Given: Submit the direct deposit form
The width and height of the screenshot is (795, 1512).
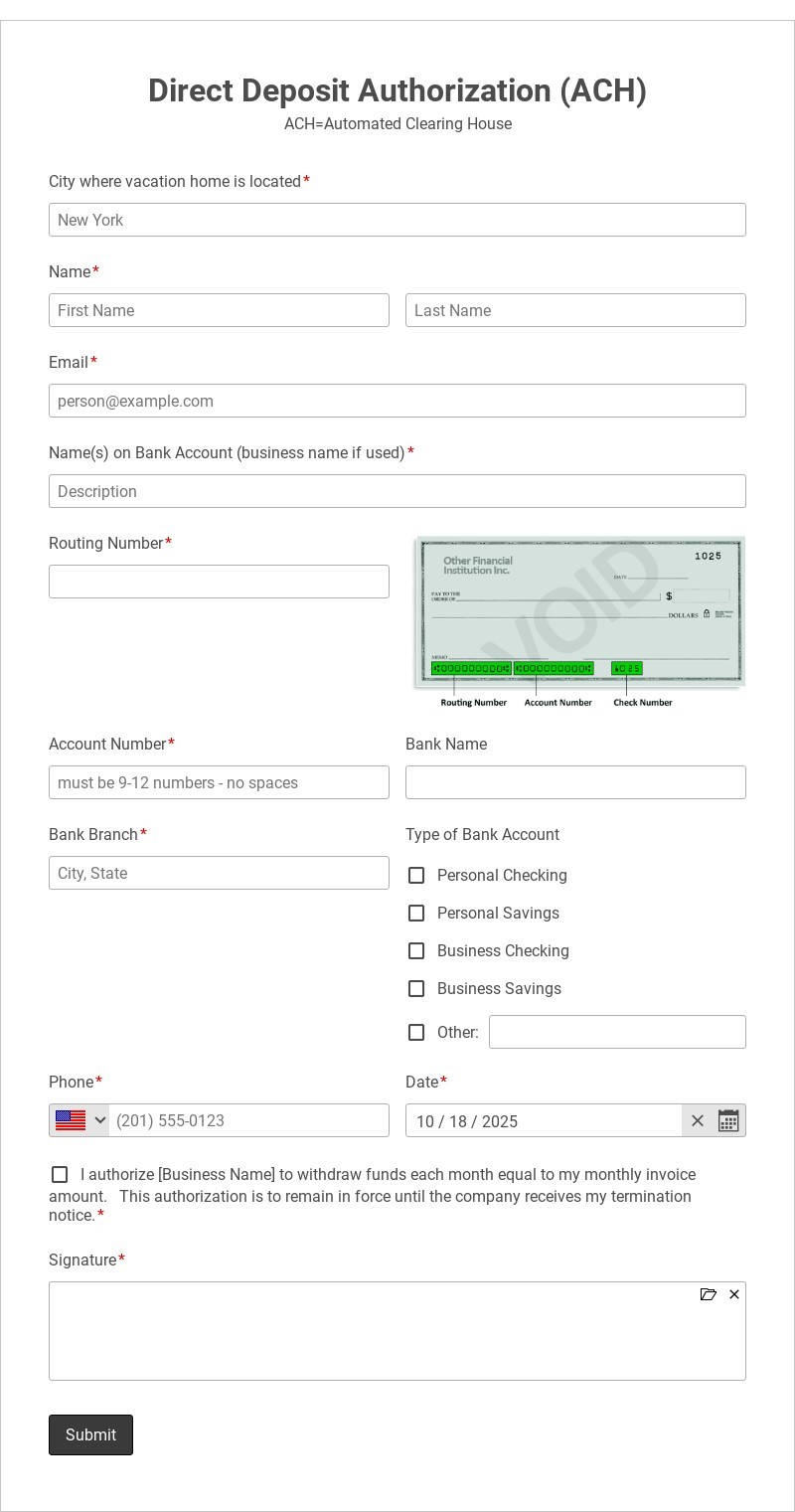Looking at the screenshot, I should pyautogui.click(x=90, y=1434).
